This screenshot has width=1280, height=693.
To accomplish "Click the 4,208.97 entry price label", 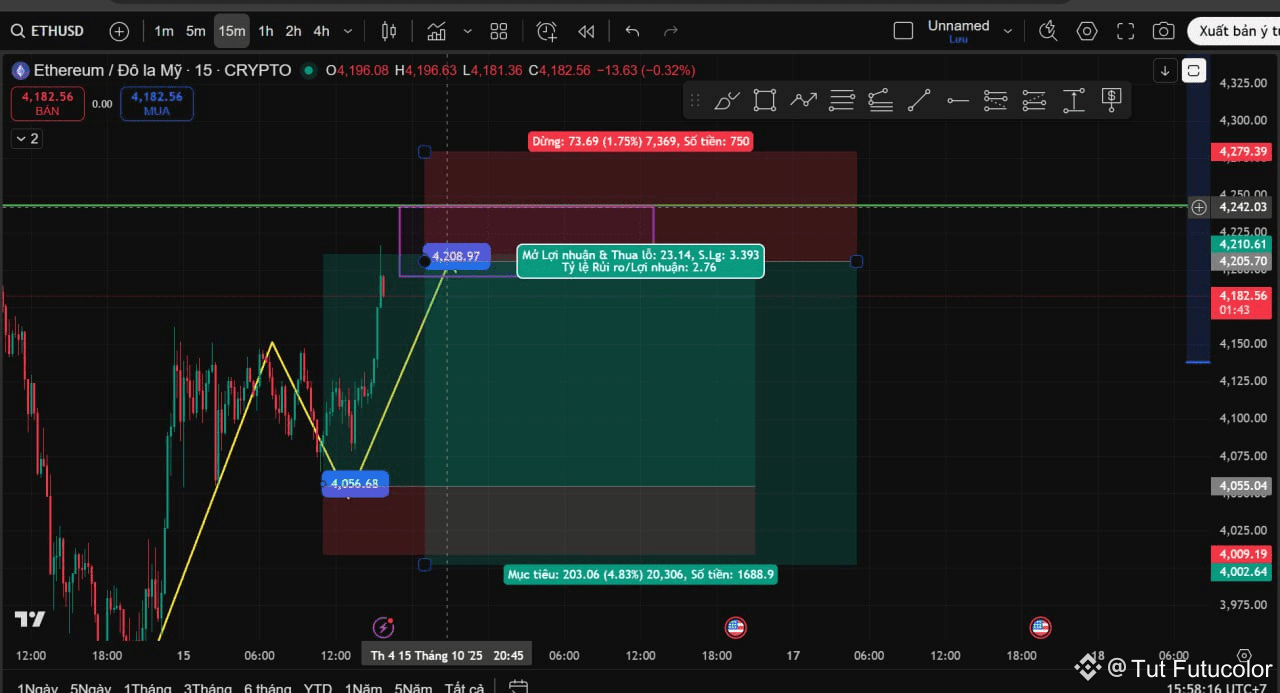I will [456, 256].
